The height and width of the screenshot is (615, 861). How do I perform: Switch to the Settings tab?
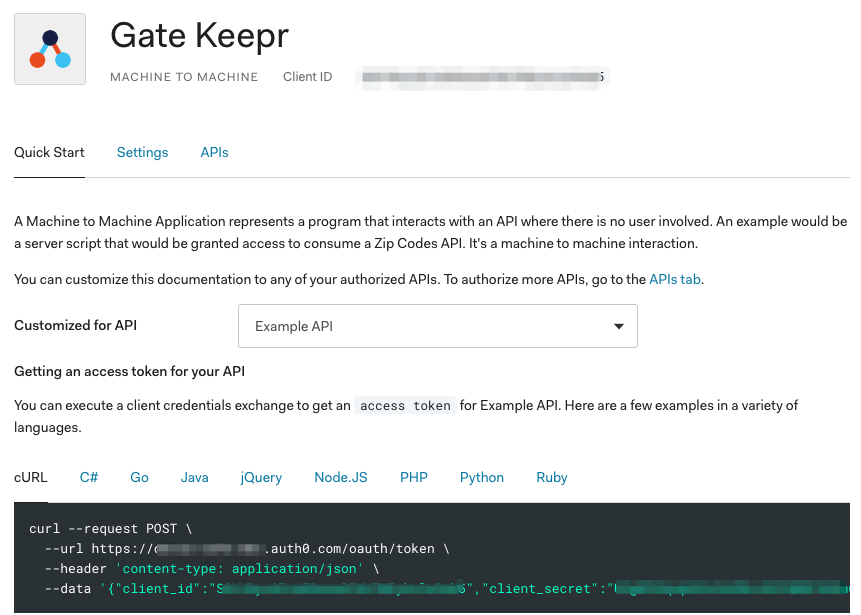tap(142, 152)
